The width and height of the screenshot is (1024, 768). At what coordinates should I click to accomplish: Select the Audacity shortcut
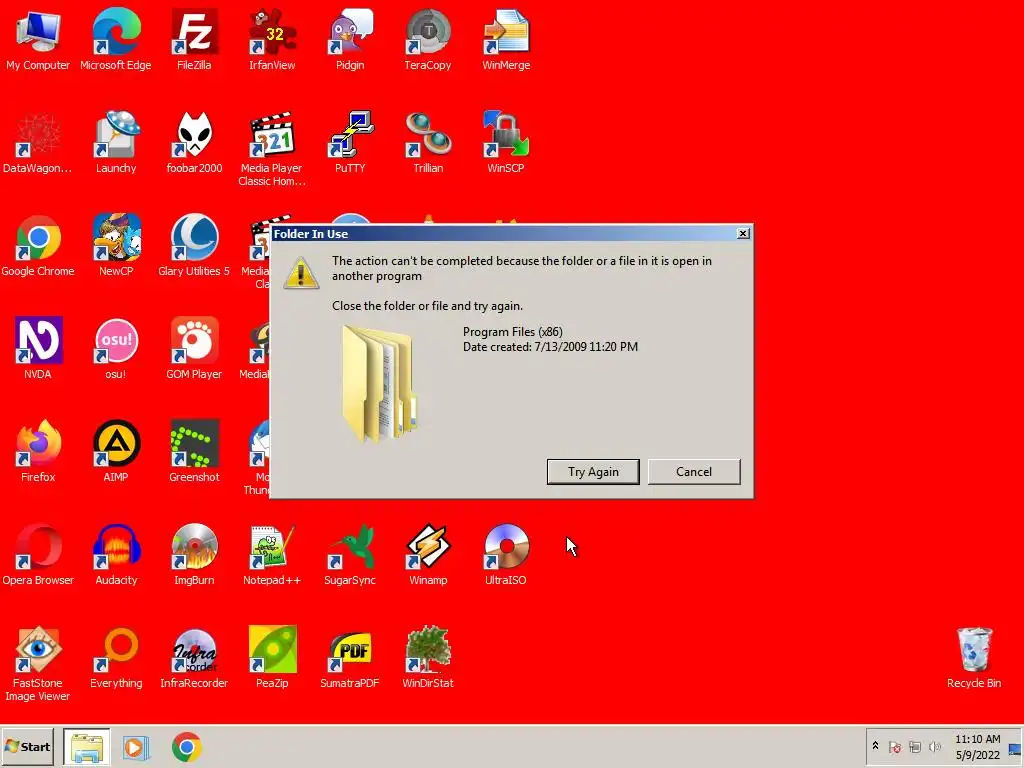tap(116, 555)
